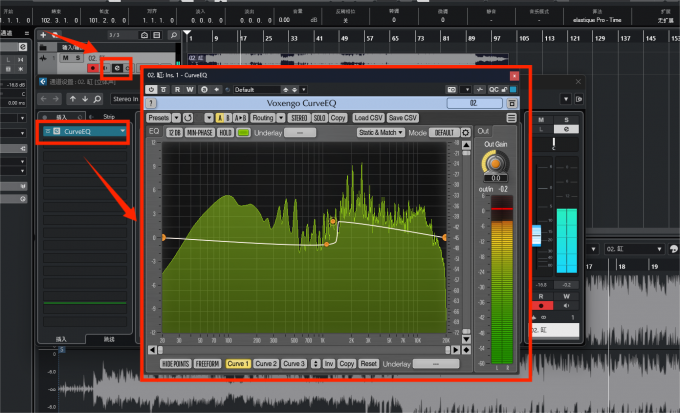The height and width of the screenshot is (413, 680).
Task: Click the Inv curve button
Action: click(329, 364)
